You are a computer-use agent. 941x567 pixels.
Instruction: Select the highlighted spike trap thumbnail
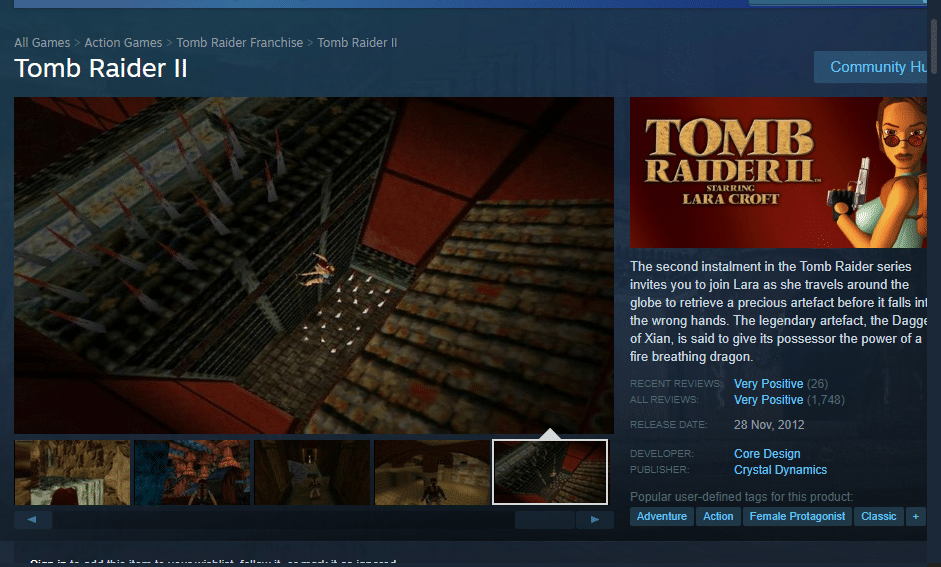click(550, 472)
